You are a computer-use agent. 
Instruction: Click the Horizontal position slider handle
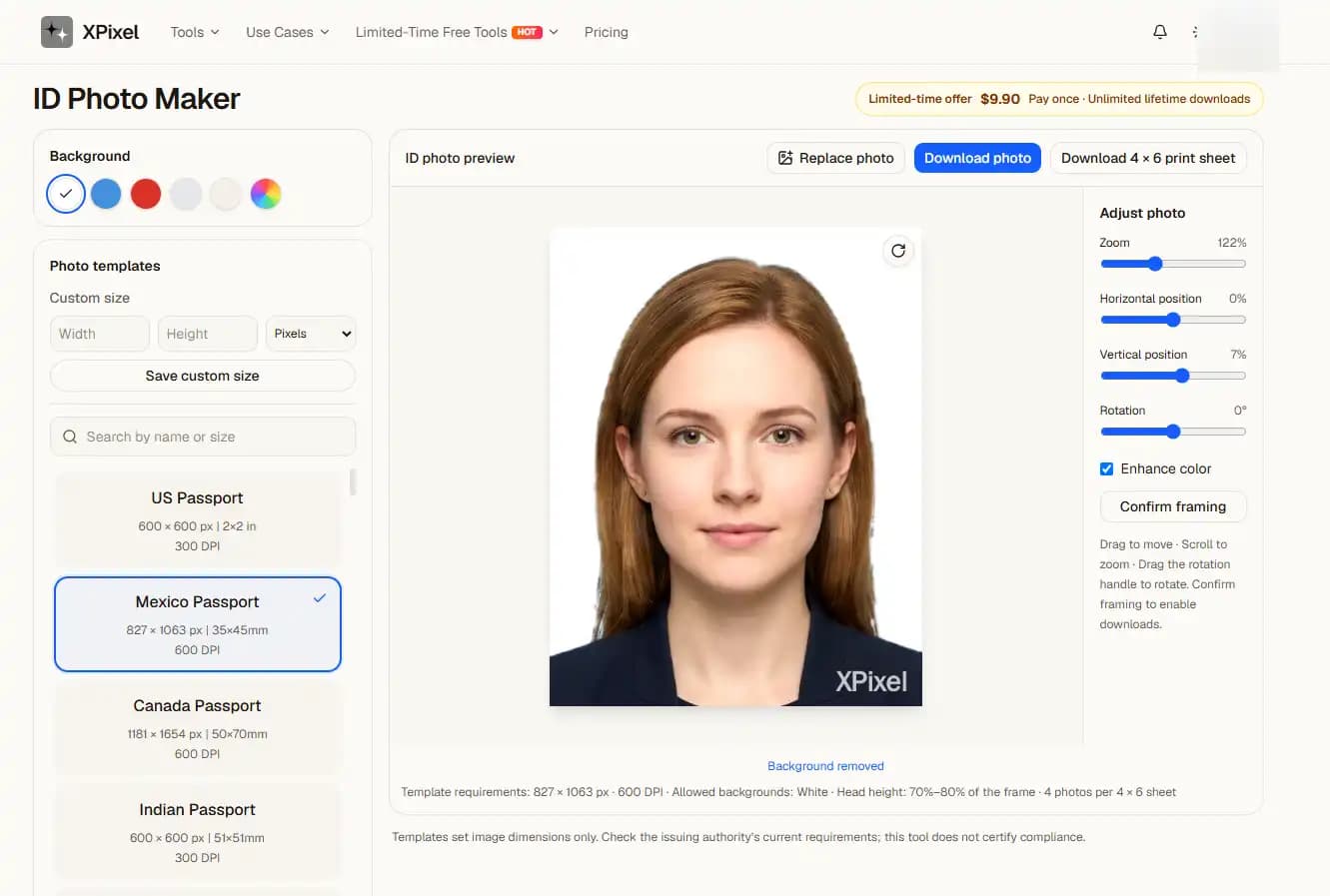point(1173,320)
